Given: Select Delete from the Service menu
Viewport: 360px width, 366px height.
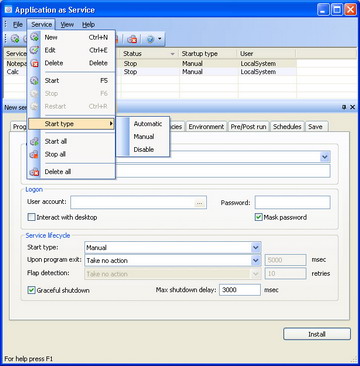Looking at the screenshot, I should pos(71,63).
